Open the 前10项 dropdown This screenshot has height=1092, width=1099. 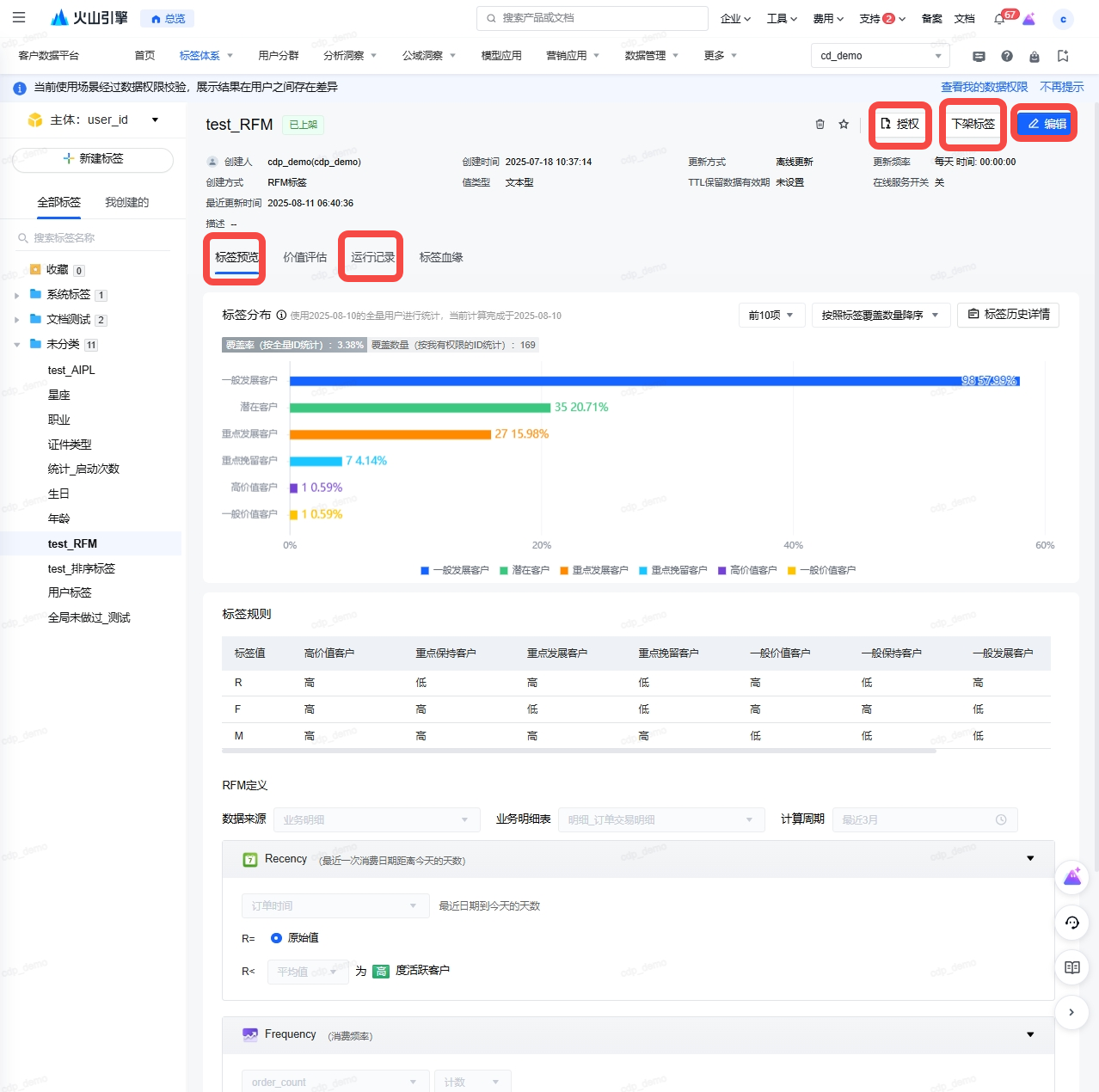[771, 316]
